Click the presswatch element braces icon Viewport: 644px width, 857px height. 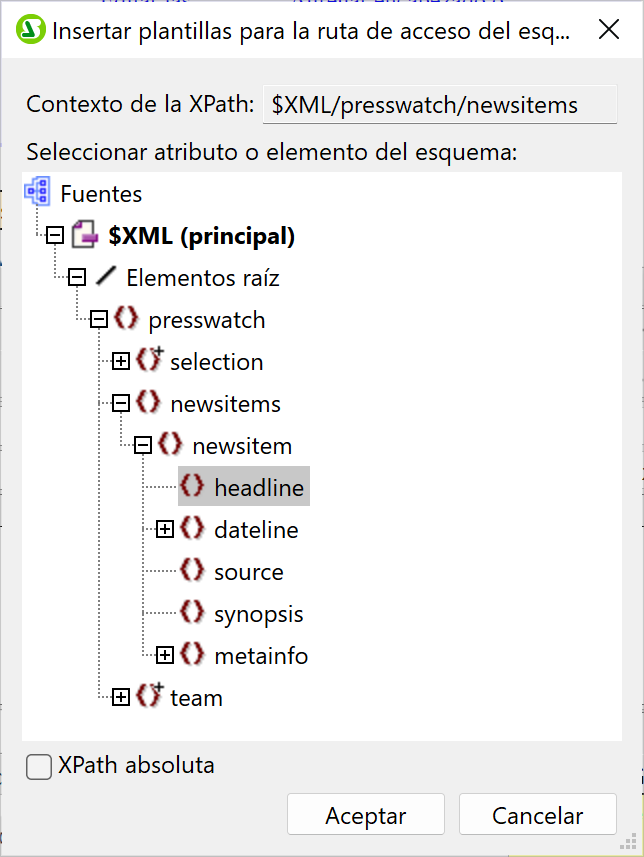[127, 320]
